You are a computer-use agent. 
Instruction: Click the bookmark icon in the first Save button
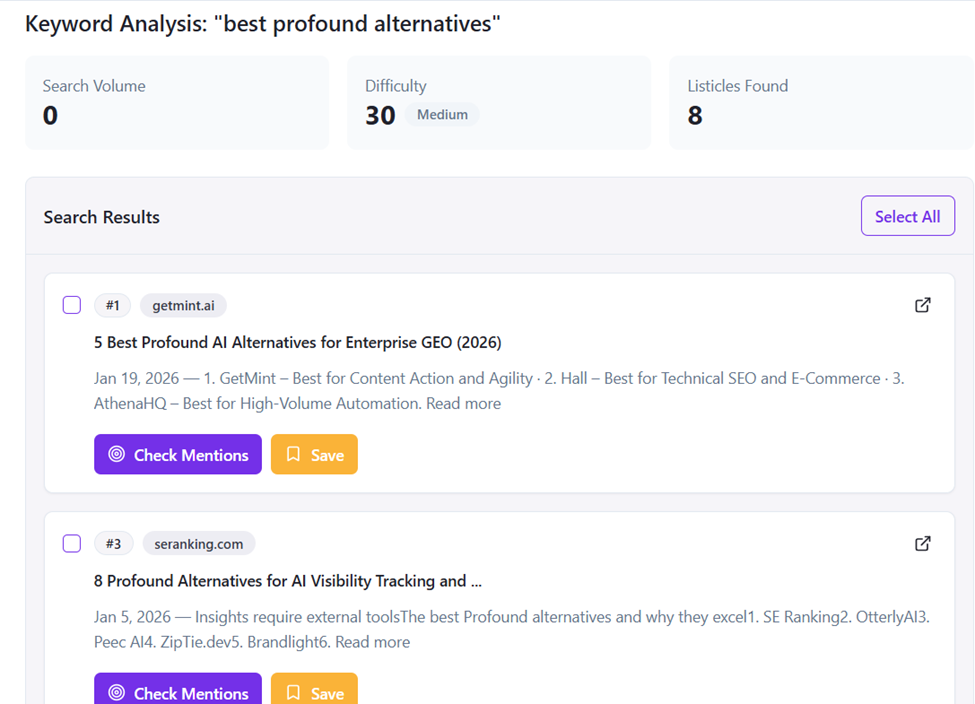[x=292, y=454]
